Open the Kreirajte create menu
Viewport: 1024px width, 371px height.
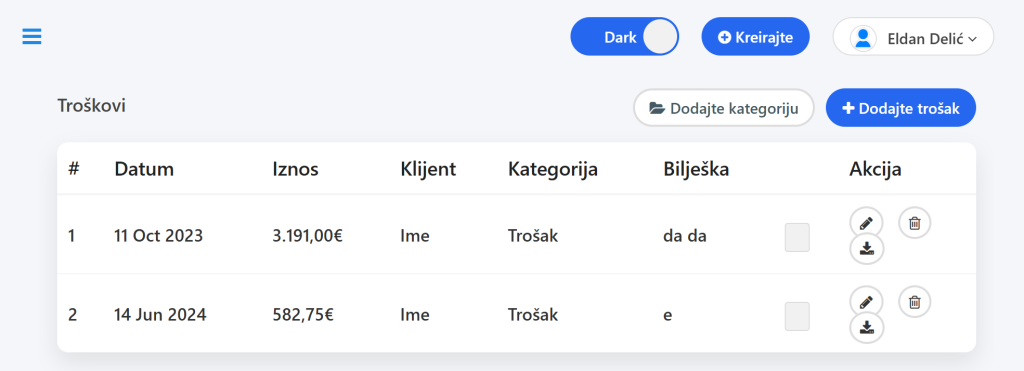(x=755, y=37)
